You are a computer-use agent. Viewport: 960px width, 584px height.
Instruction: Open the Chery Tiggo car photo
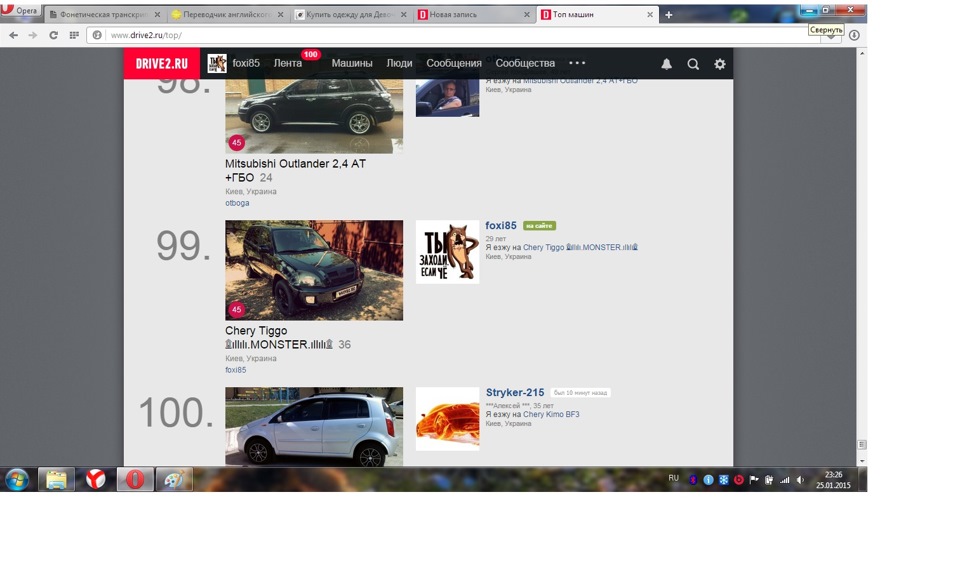click(314, 271)
